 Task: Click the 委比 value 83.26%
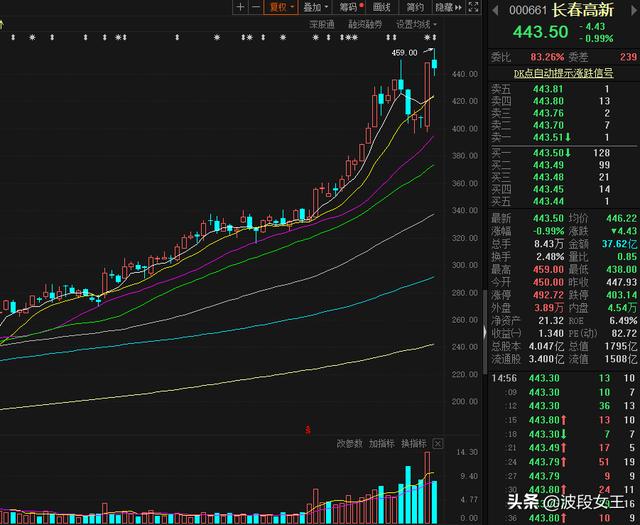[547, 57]
